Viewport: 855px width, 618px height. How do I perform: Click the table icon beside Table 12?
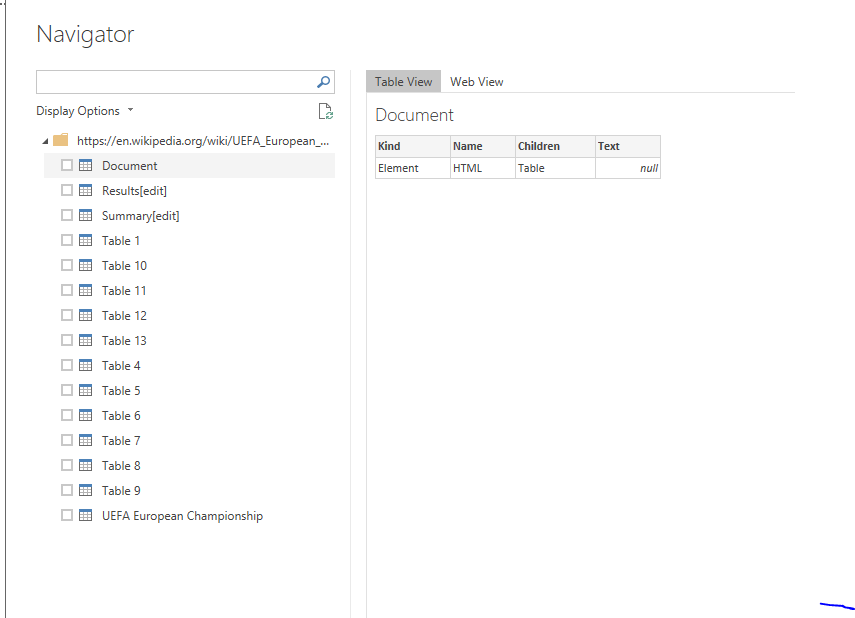click(86, 315)
